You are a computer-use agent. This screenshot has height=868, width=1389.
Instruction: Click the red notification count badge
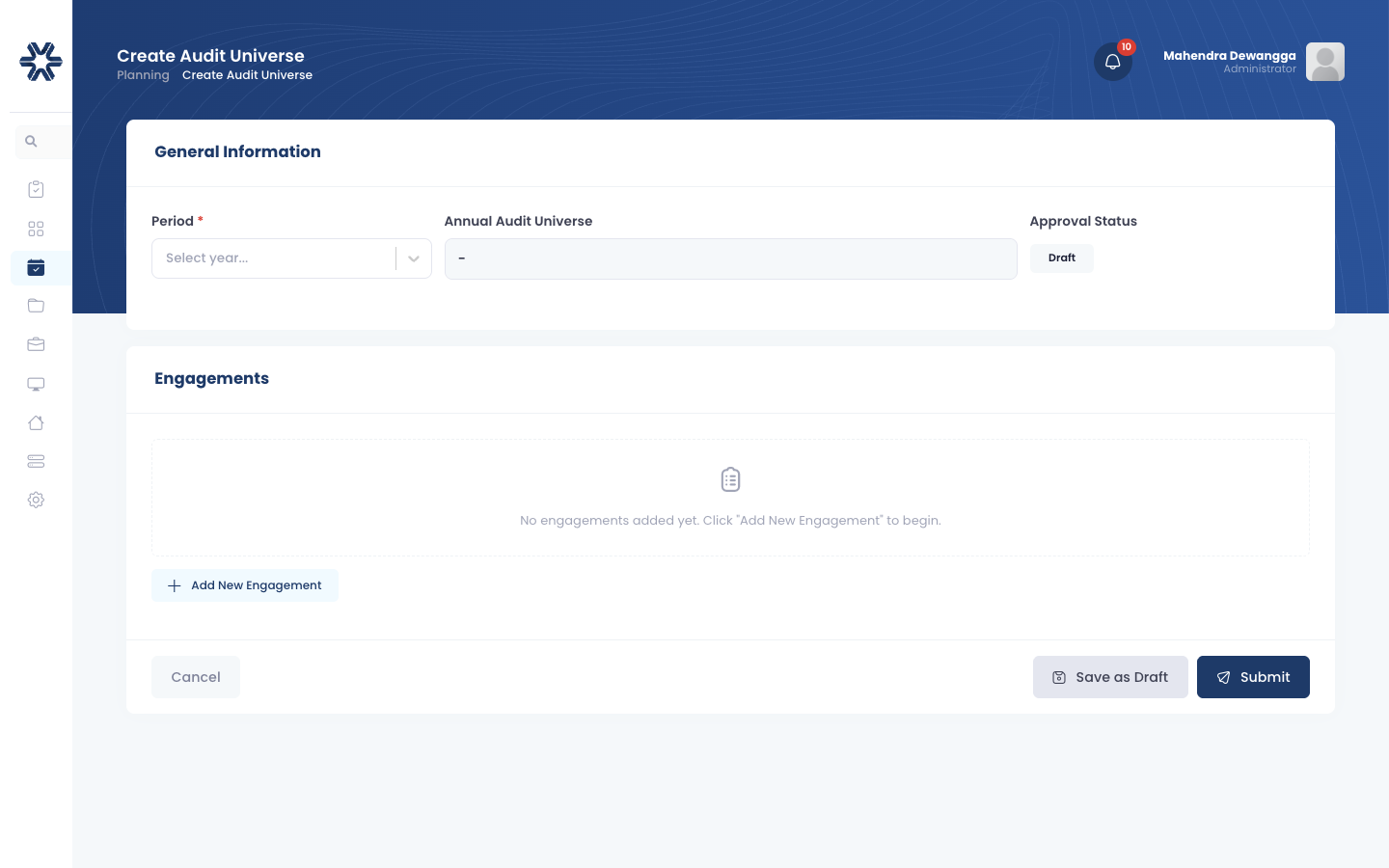(1126, 47)
